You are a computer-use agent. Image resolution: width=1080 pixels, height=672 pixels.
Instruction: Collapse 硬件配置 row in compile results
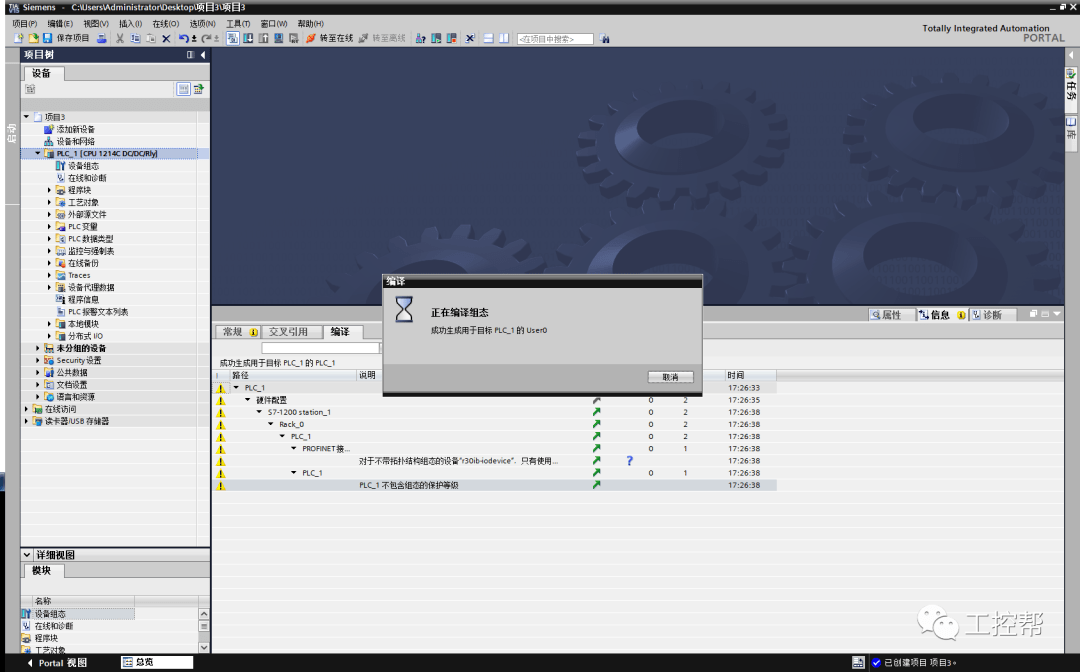(x=248, y=400)
